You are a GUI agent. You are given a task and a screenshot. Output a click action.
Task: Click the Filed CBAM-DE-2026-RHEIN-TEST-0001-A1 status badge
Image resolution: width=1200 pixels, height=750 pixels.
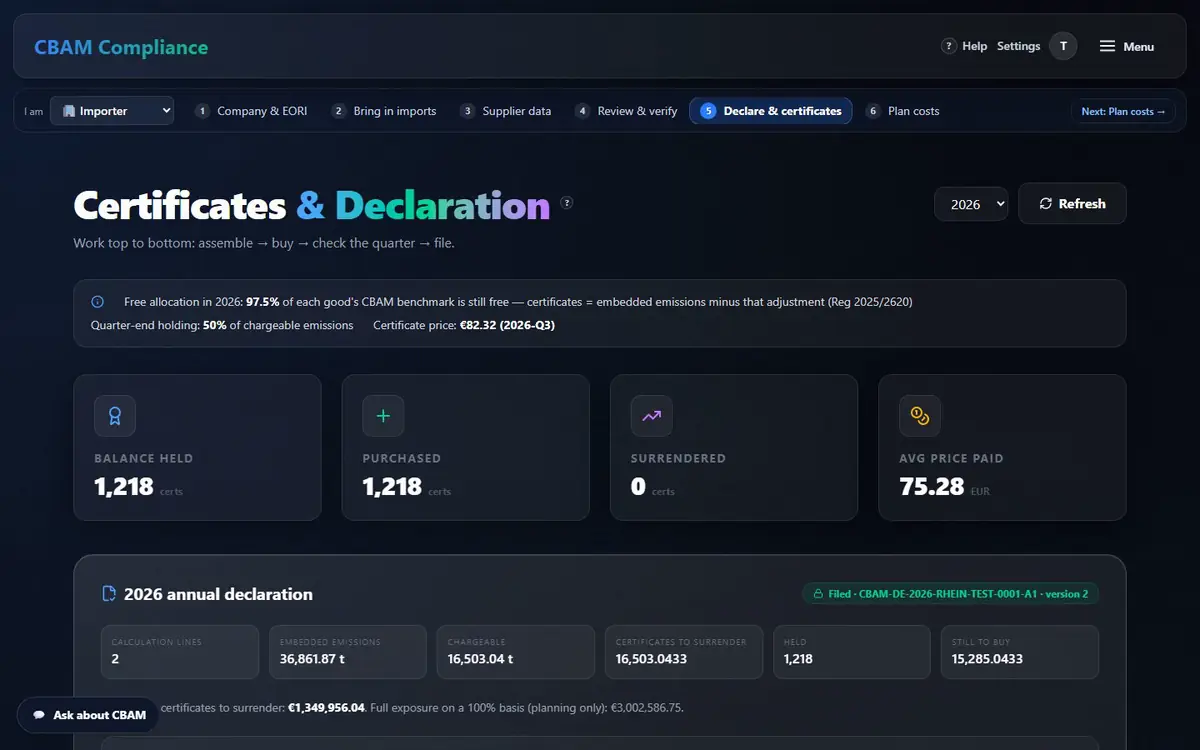(x=951, y=594)
